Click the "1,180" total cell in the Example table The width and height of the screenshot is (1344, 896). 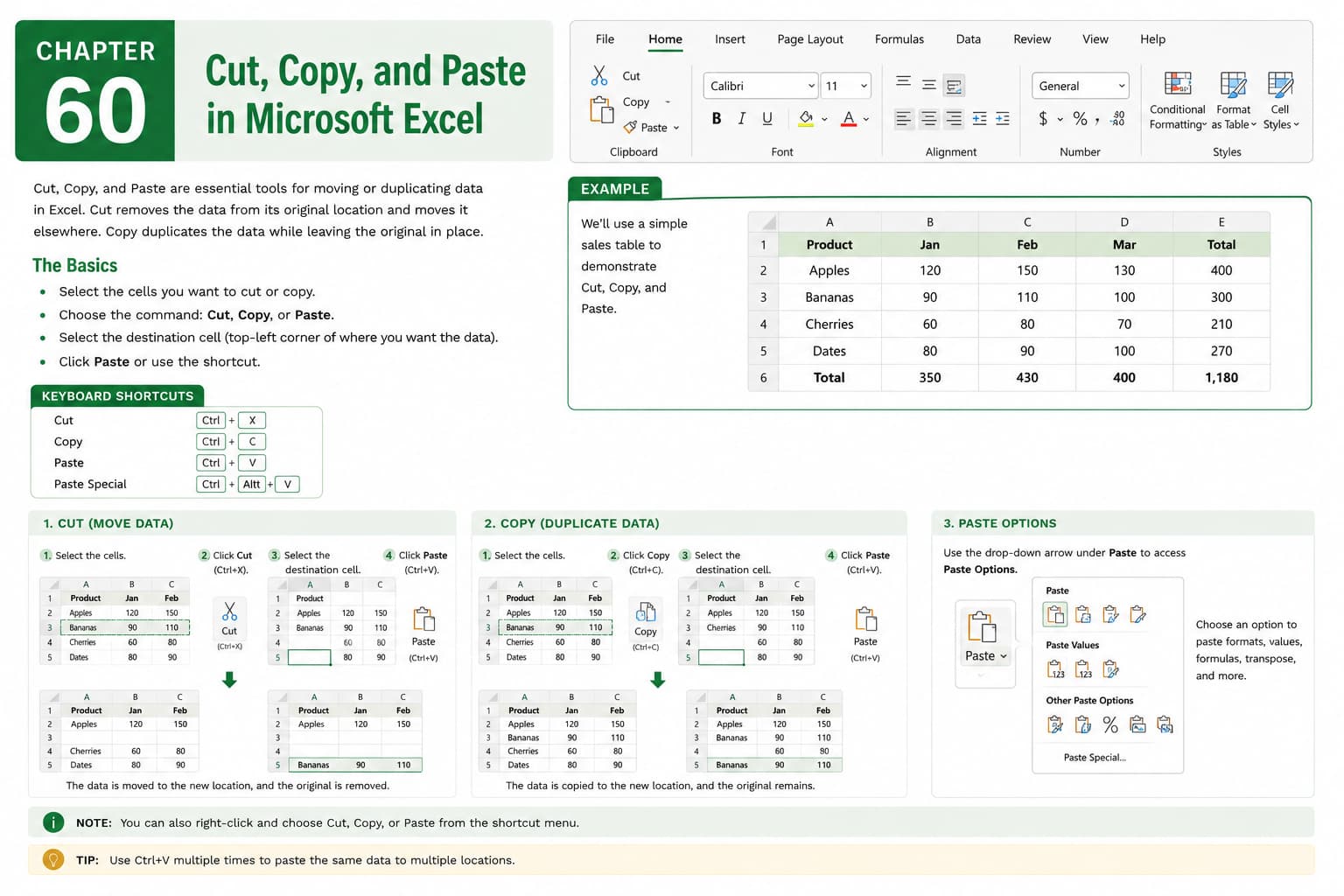(1221, 377)
